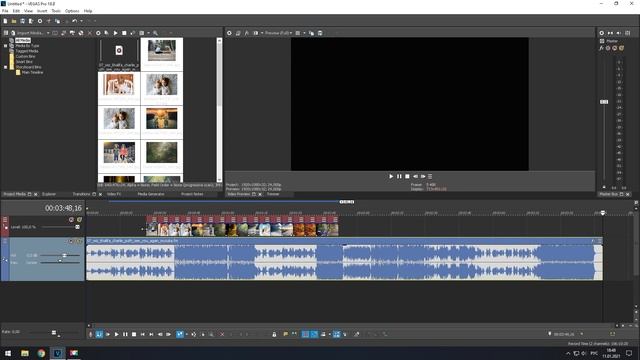Create a new project from main toolbar

click(5, 21)
